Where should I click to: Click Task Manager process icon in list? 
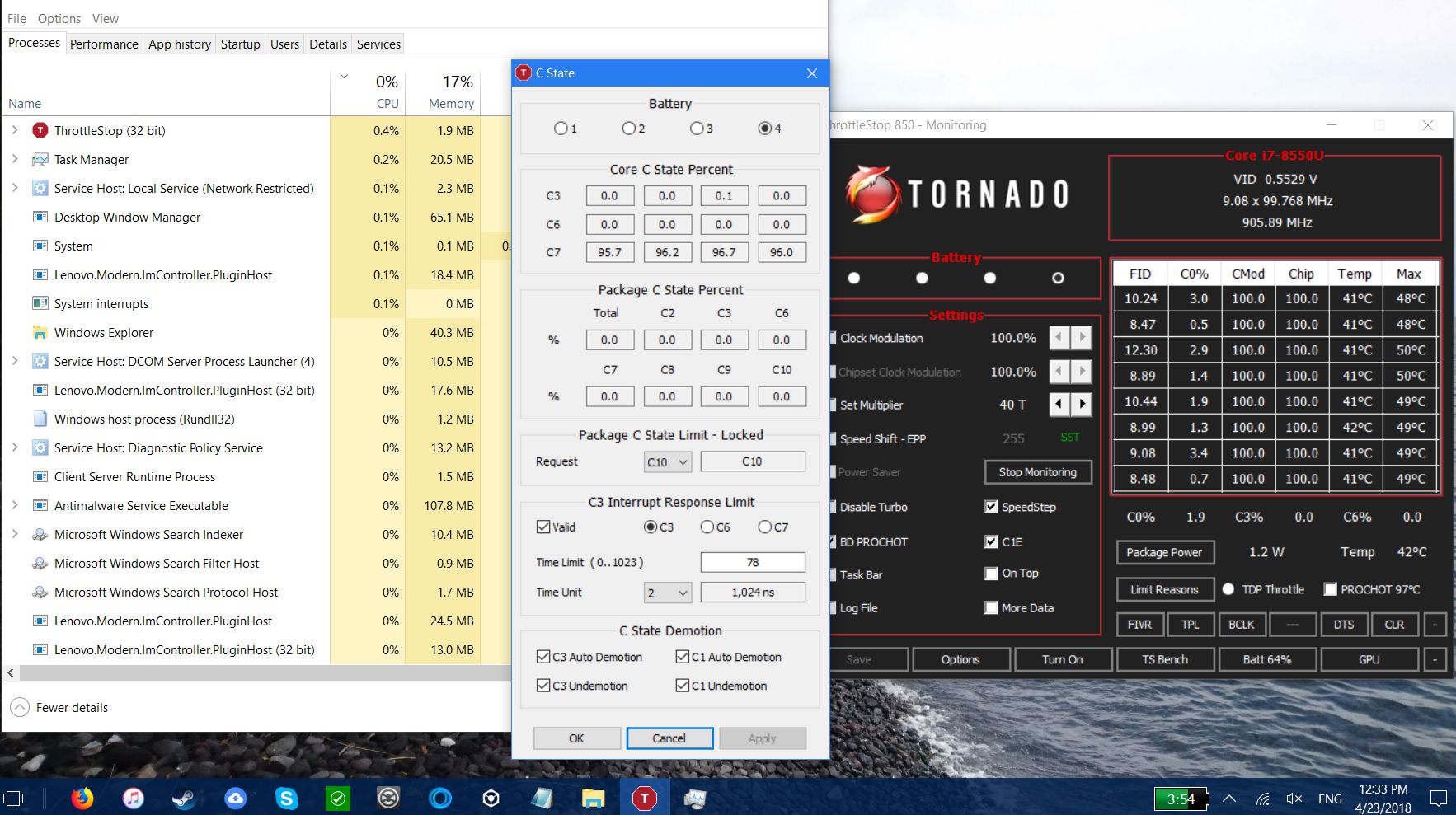pos(40,159)
